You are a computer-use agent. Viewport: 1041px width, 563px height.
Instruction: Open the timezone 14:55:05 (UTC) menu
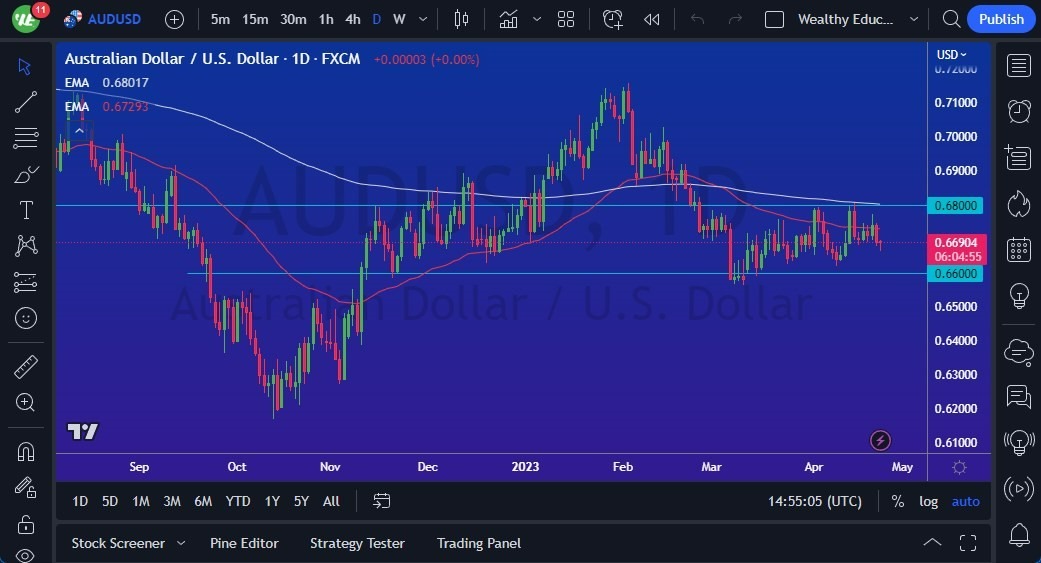(x=815, y=501)
